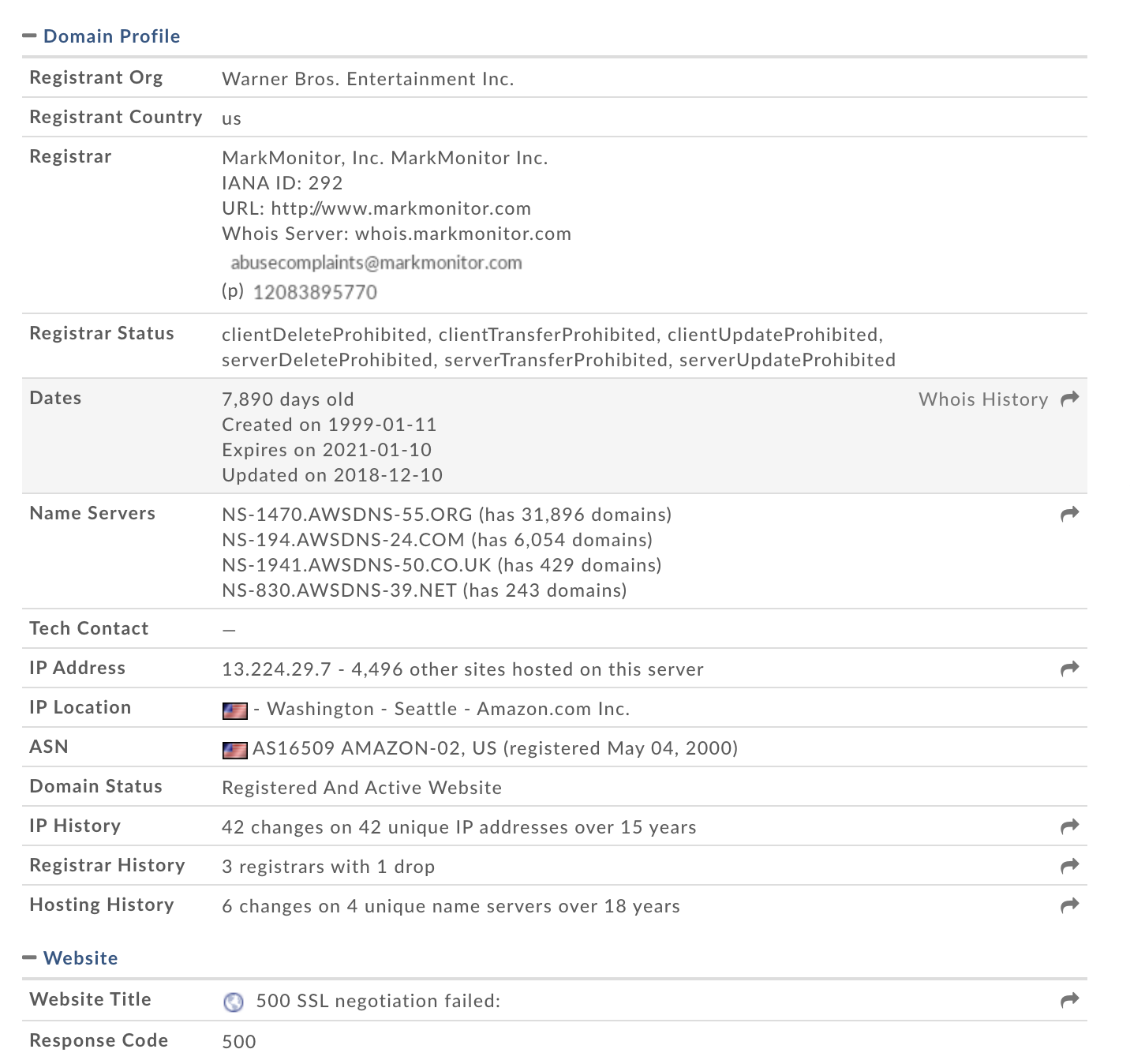Screen dimensions: 1130x1064
Task: Click 'Expires on 2021-01-10' date
Action: point(327,450)
